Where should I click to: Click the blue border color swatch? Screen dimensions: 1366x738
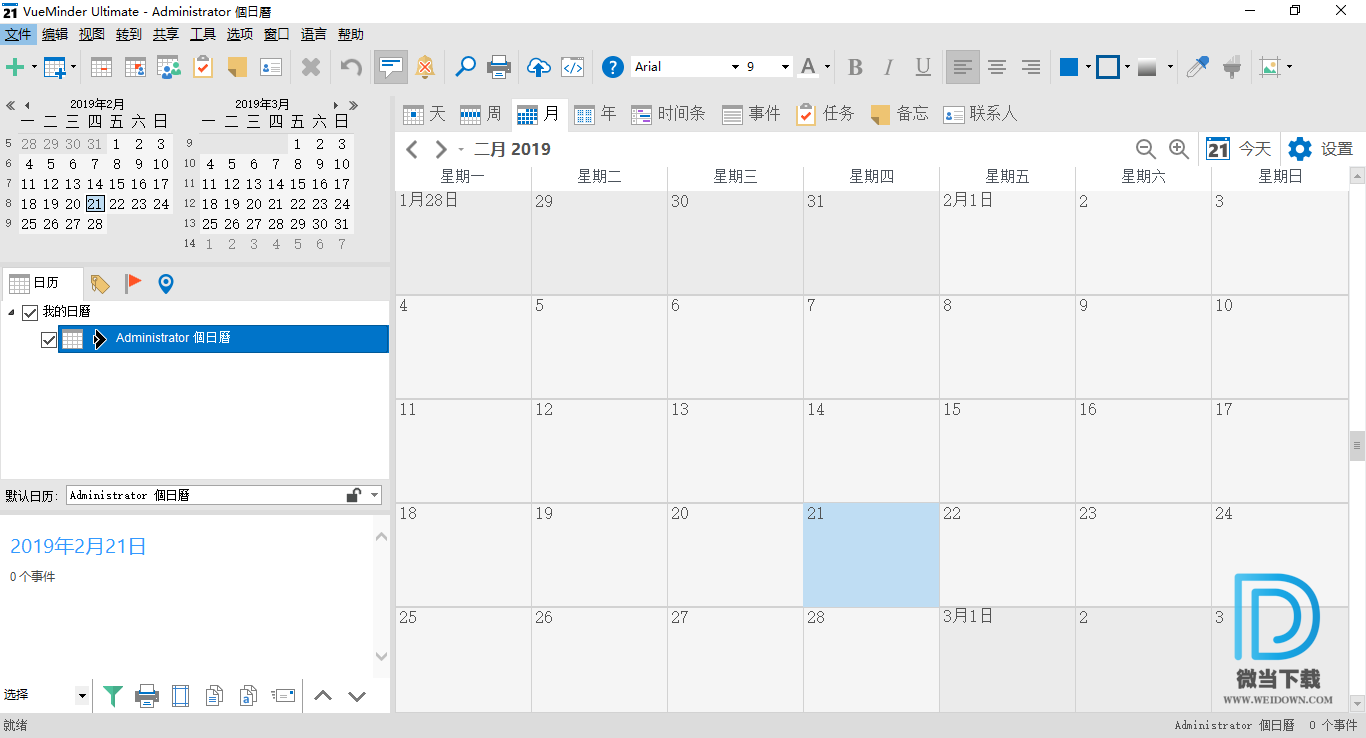(1107, 67)
